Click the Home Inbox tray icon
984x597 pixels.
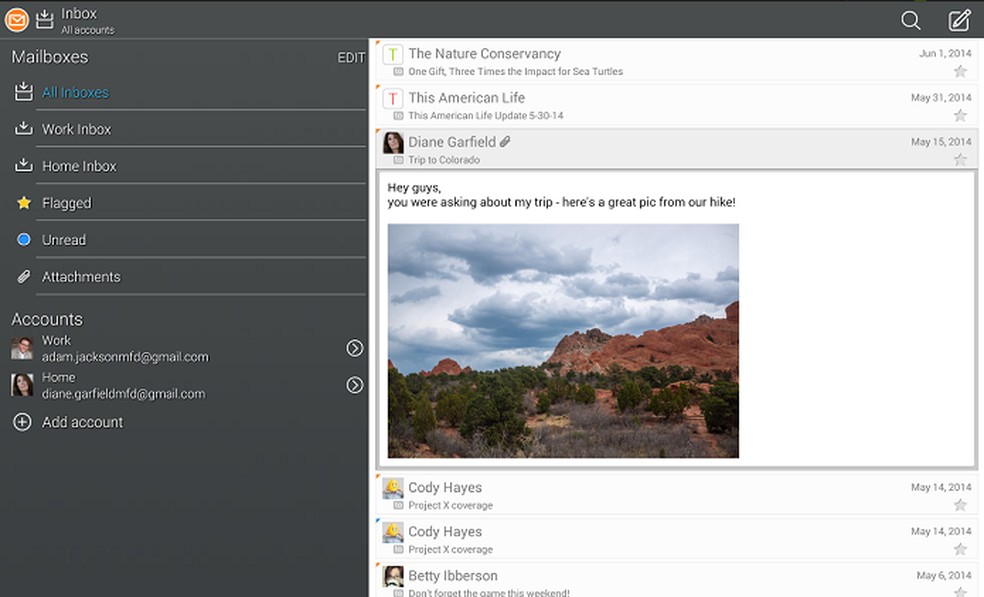coord(24,166)
